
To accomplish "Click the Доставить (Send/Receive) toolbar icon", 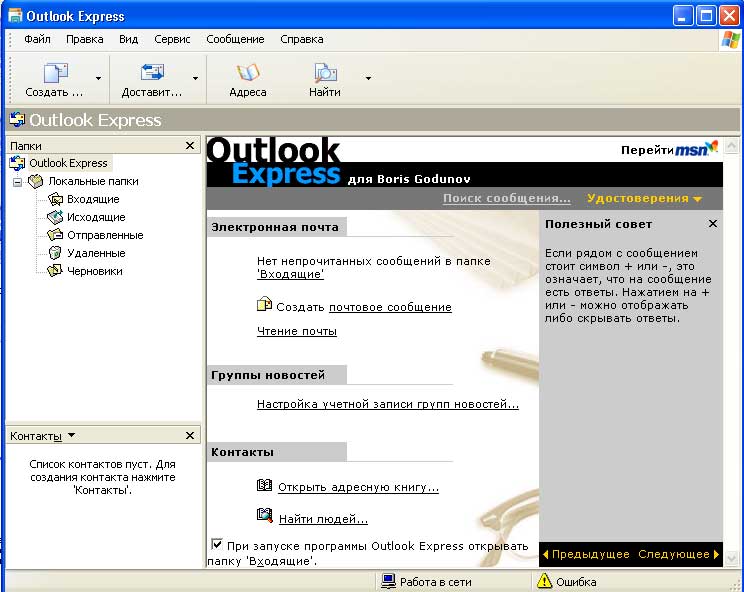I will (152, 73).
